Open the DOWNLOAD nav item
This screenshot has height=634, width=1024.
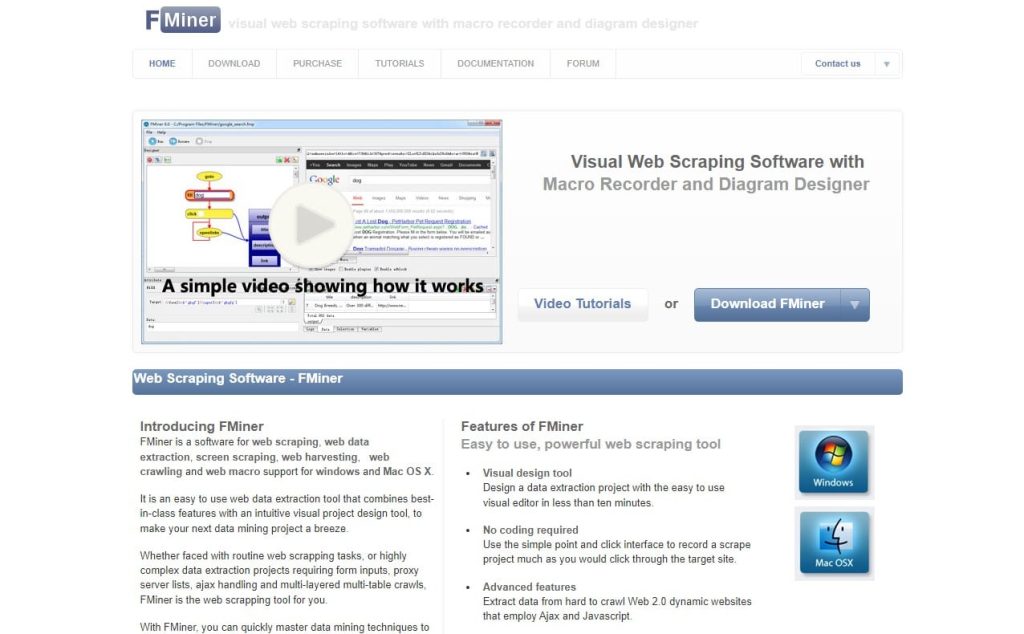234,64
